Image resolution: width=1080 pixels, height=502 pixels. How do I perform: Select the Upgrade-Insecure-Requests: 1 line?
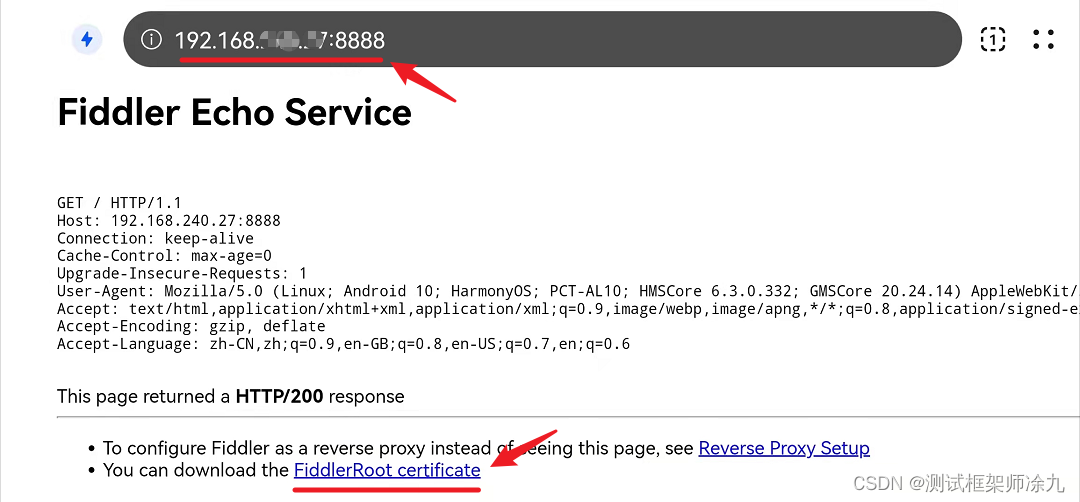click(182, 273)
